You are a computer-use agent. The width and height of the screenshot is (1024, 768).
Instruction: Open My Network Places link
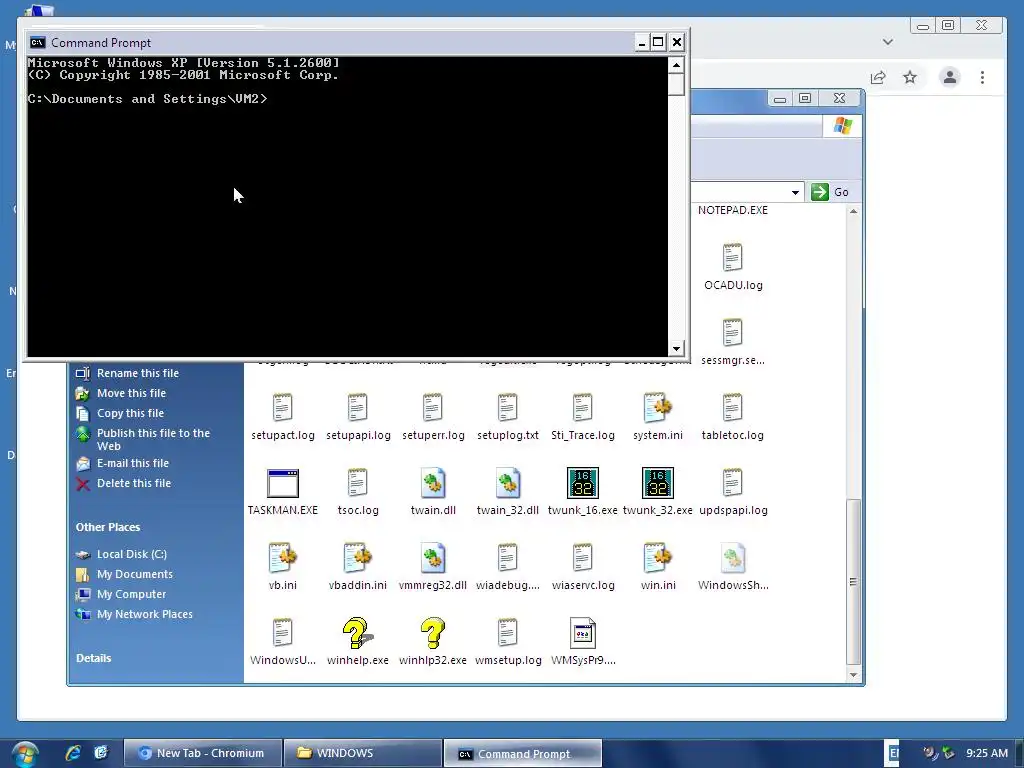pyautogui.click(x=144, y=615)
